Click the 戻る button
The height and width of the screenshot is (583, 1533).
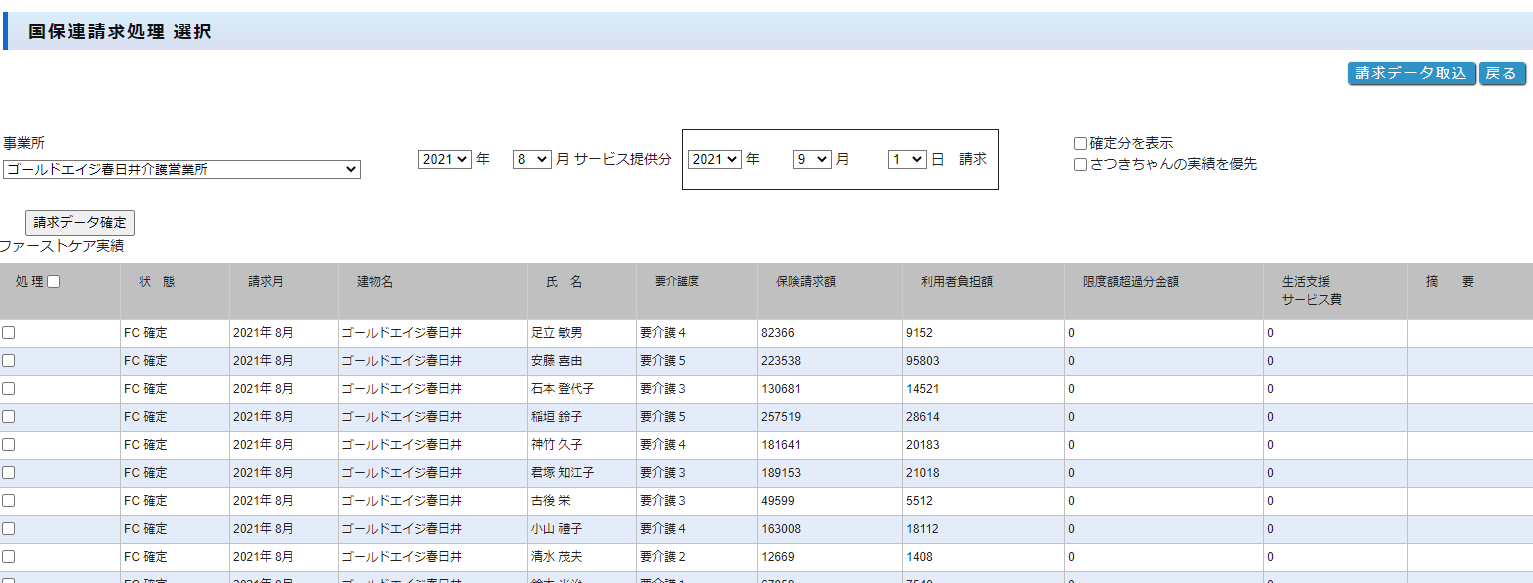coord(1502,73)
